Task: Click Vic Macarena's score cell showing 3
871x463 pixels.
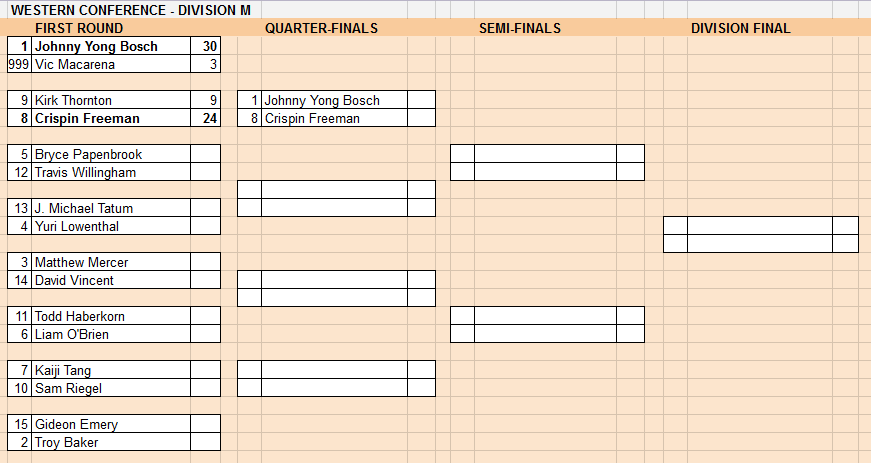Action: 206,64
